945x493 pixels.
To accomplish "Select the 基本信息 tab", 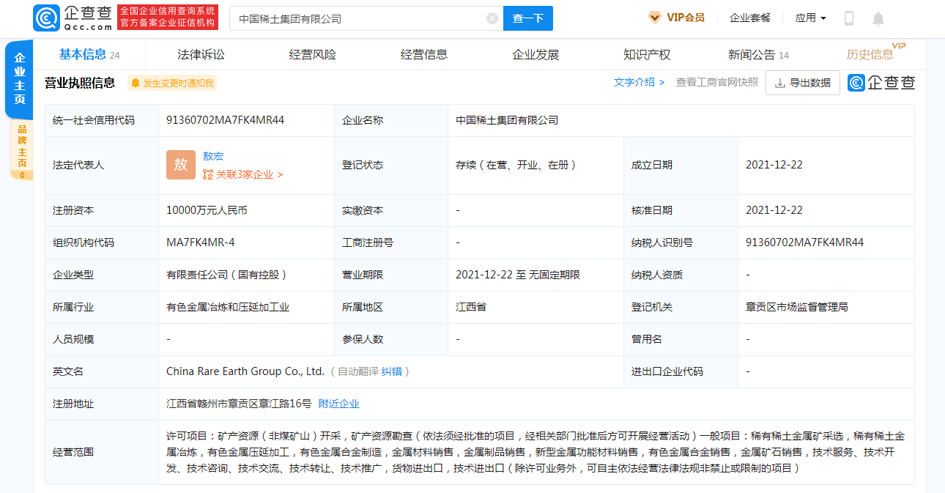I will (x=89, y=55).
